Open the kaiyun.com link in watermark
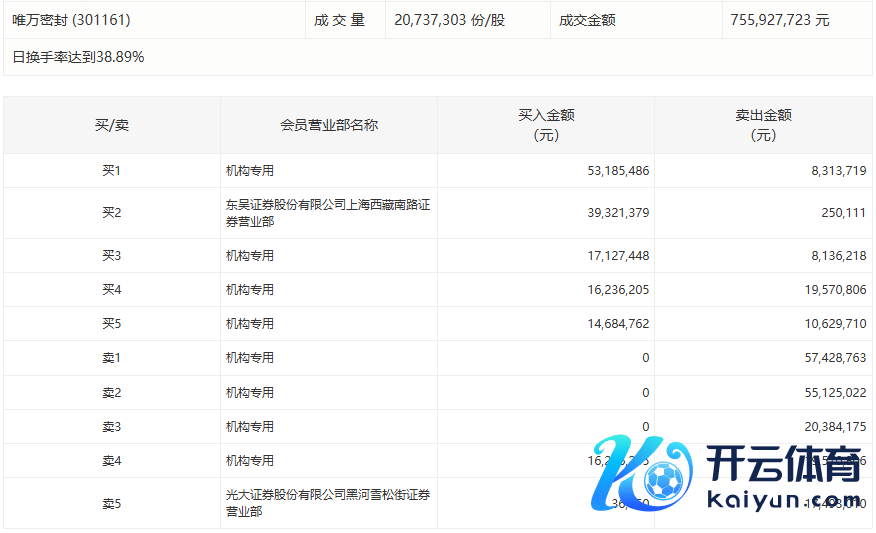The image size is (876, 533). [784, 500]
